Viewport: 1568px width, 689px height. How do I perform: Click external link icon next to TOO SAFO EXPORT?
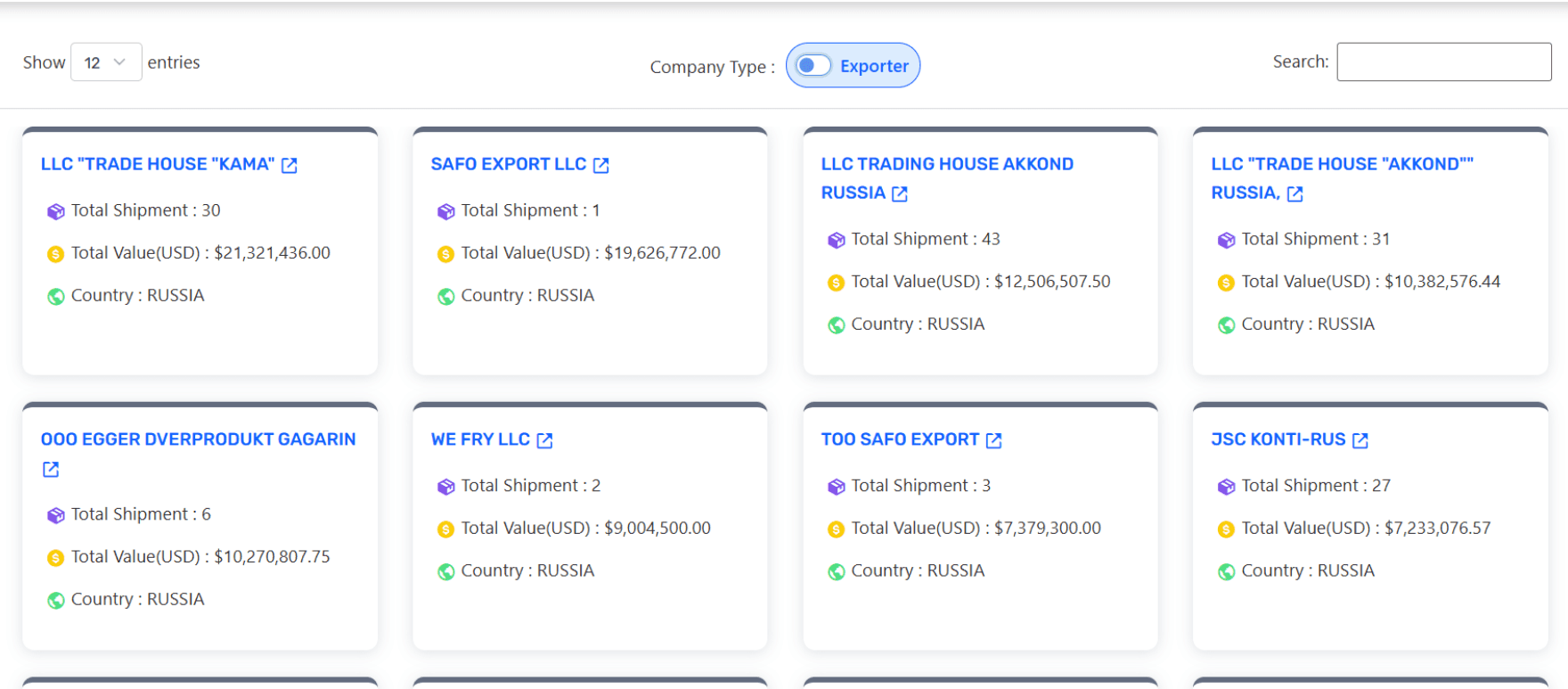tap(994, 440)
